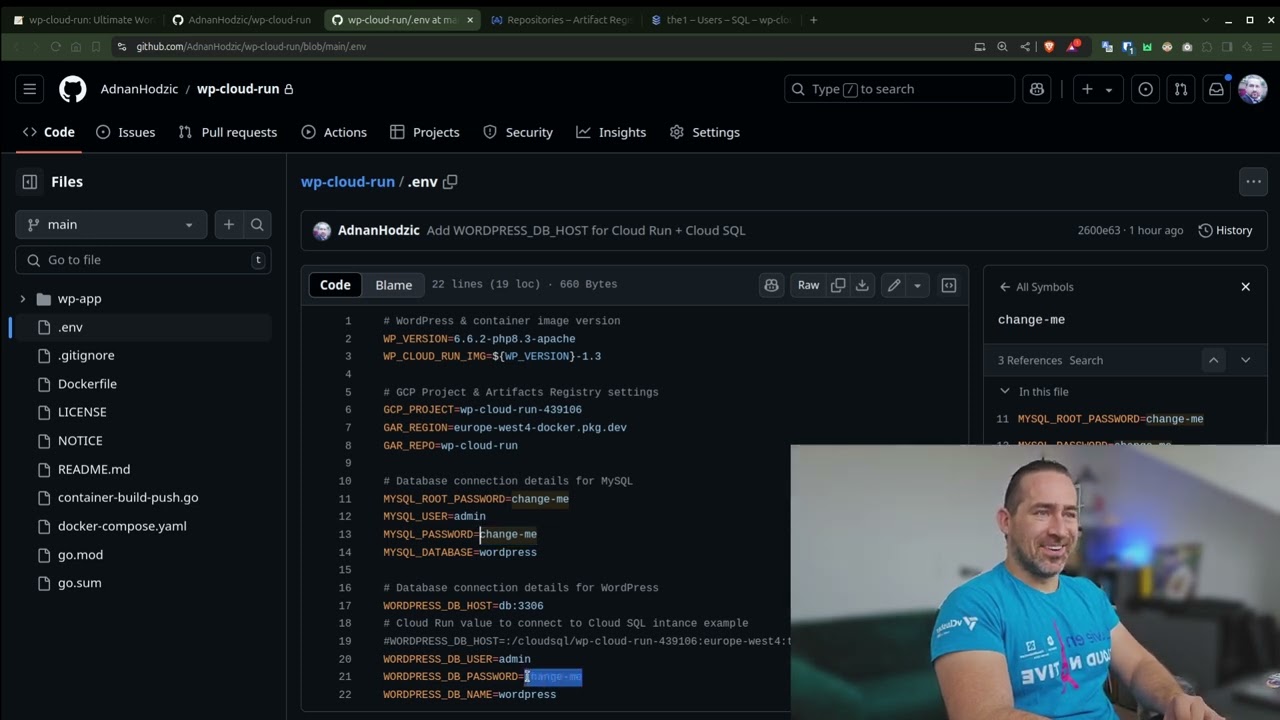Edit this file with pencil icon
Viewport: 1280px width, 720px height.
(x=894, y=285)
